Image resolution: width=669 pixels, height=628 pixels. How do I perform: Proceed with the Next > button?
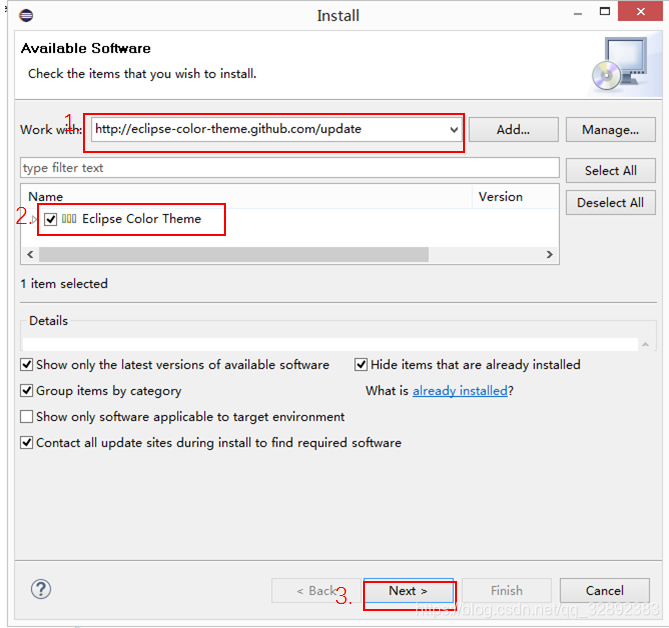pos(408,591)
